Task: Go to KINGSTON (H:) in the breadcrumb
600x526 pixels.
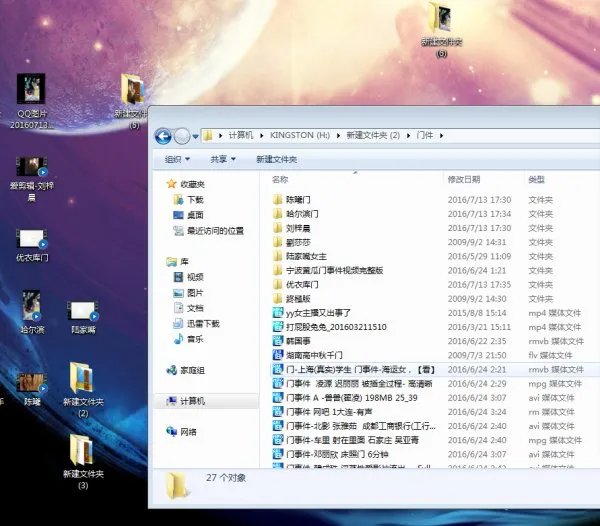Action: (300, 135)
